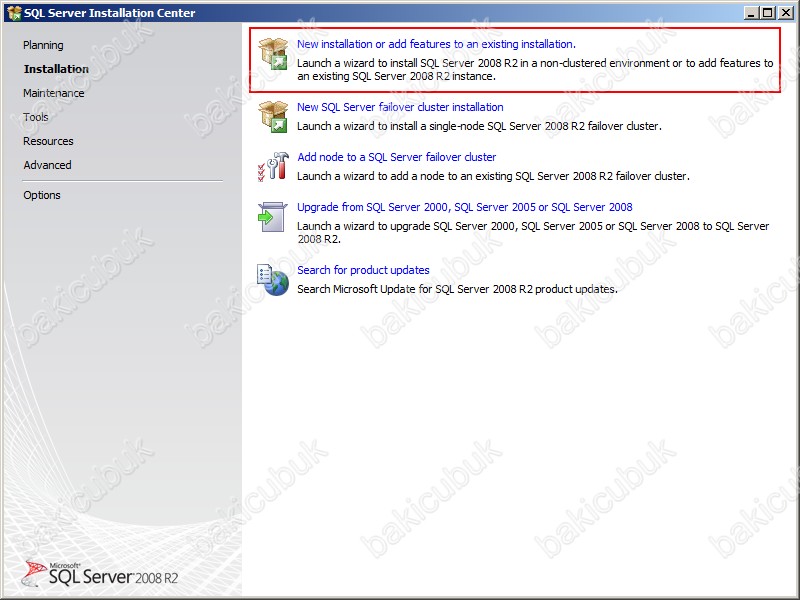Open Upgrade from SQL Server 2000, 2005 or 2008
The width and height of the screenshot is (800, 600).
tap(465, 207)
